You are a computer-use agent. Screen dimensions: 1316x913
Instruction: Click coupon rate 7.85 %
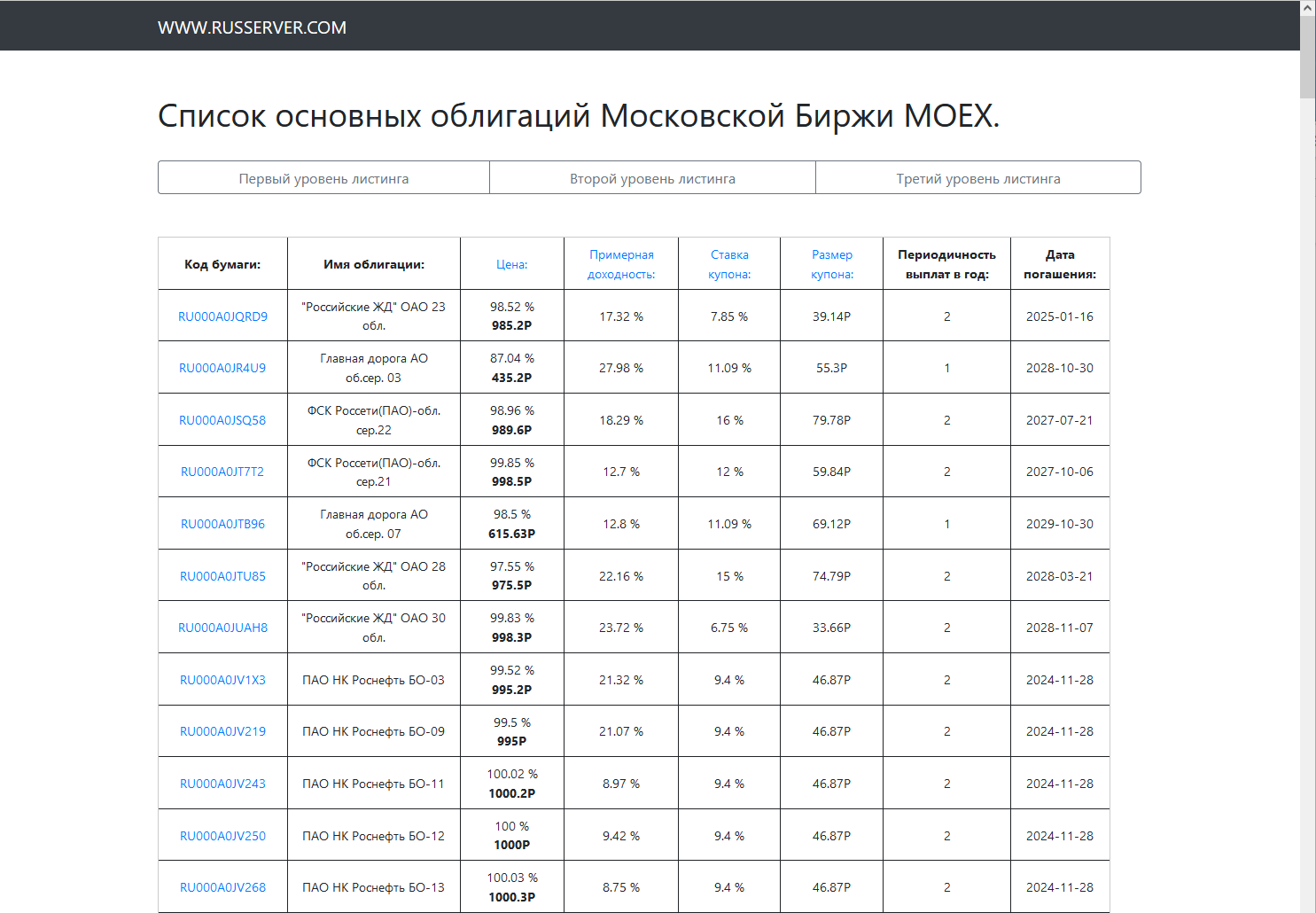729,316
